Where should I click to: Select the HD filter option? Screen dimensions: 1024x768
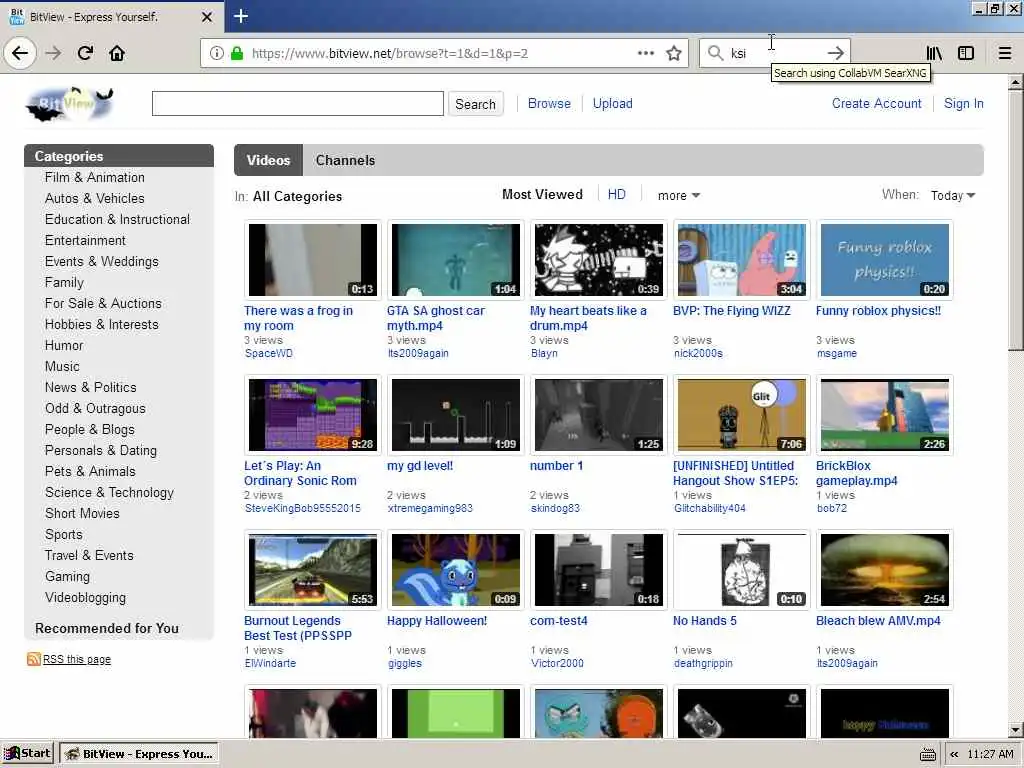(x=616, y=195)
